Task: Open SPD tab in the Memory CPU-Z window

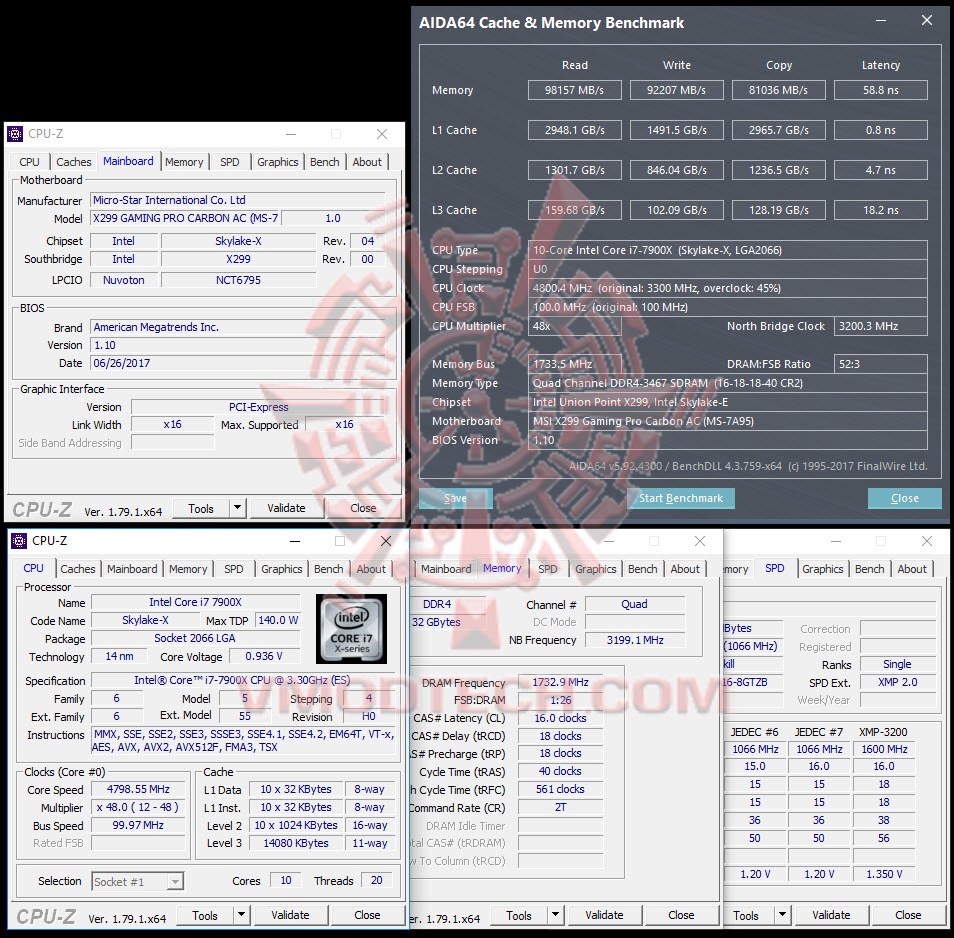Action: 548,569
